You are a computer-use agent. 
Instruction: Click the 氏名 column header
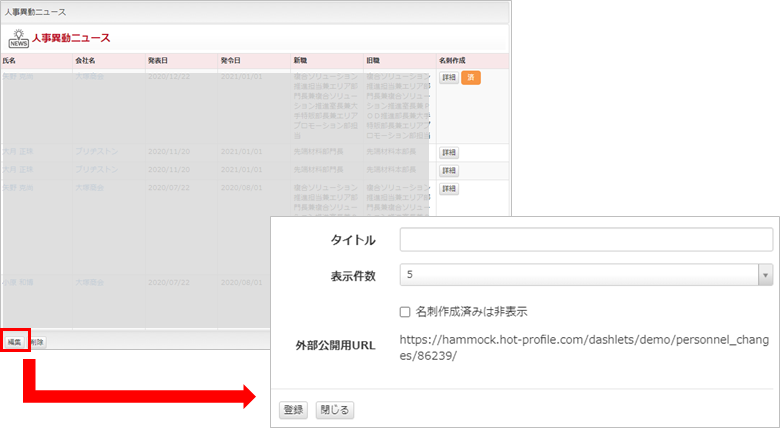[10, 61]
